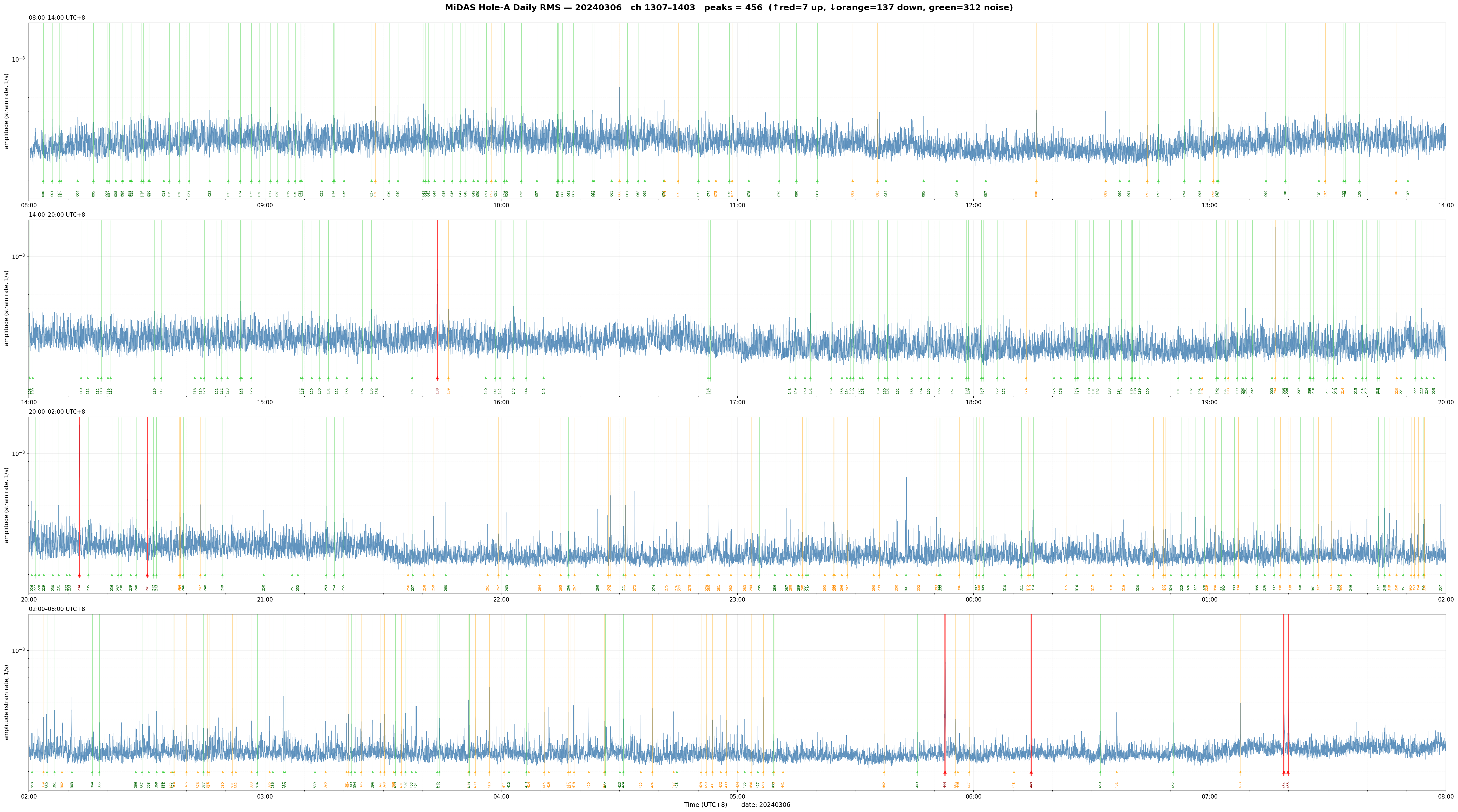
Task: Select the peak number label 443
Action: click(918, 784)
